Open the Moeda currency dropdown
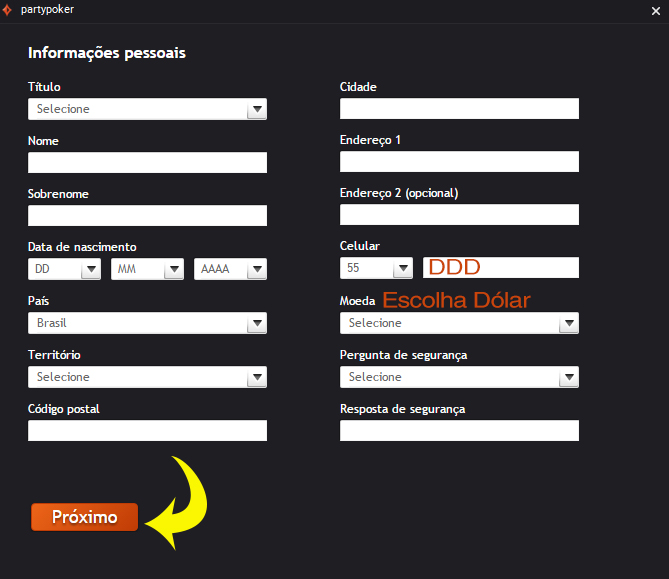The image size is (669, 579). (x=460, y=323)
